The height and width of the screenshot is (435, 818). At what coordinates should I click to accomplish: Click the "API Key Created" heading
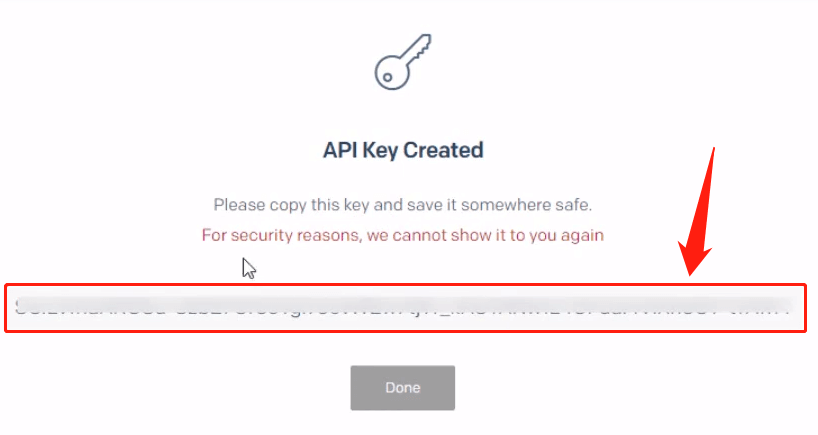click(x=403, y=150)
